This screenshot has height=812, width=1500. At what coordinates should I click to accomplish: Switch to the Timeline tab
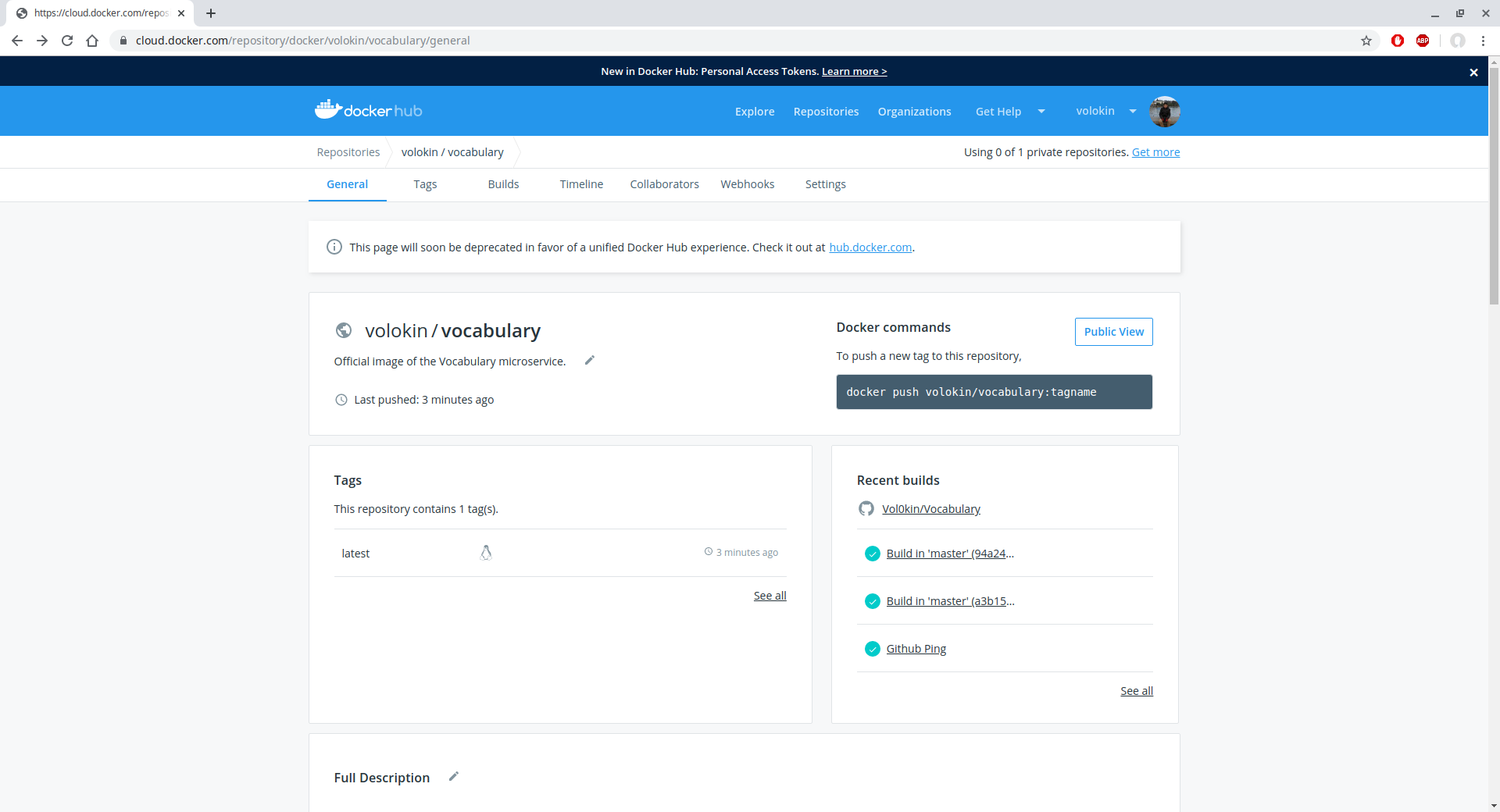click(x=581, y=184)
